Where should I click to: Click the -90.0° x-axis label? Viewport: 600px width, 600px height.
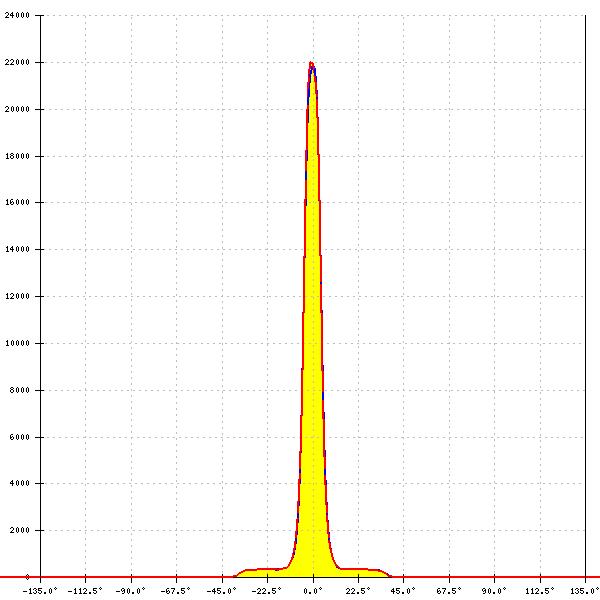[x=131, y=591]
